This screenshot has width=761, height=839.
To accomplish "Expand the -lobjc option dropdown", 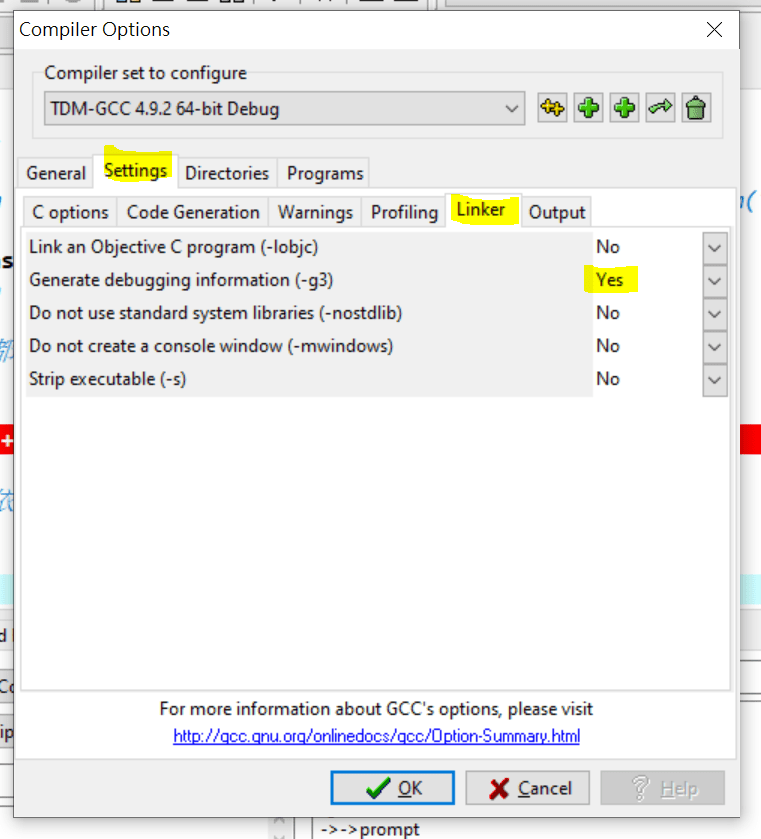I will (x=714, y=248).
